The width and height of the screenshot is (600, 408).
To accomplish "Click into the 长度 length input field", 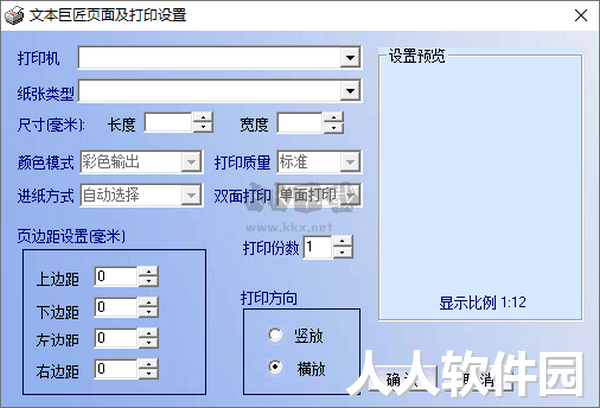I will pyautogui.click(x=168, y=123).
